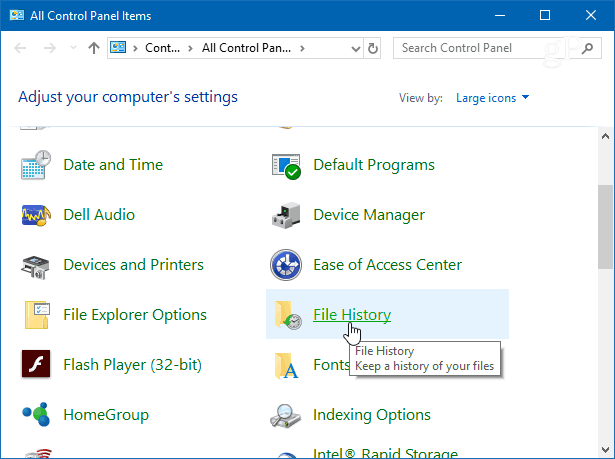Open the View by Large icons dropdown
Screen dimensions: 615x459
[492, 98]
